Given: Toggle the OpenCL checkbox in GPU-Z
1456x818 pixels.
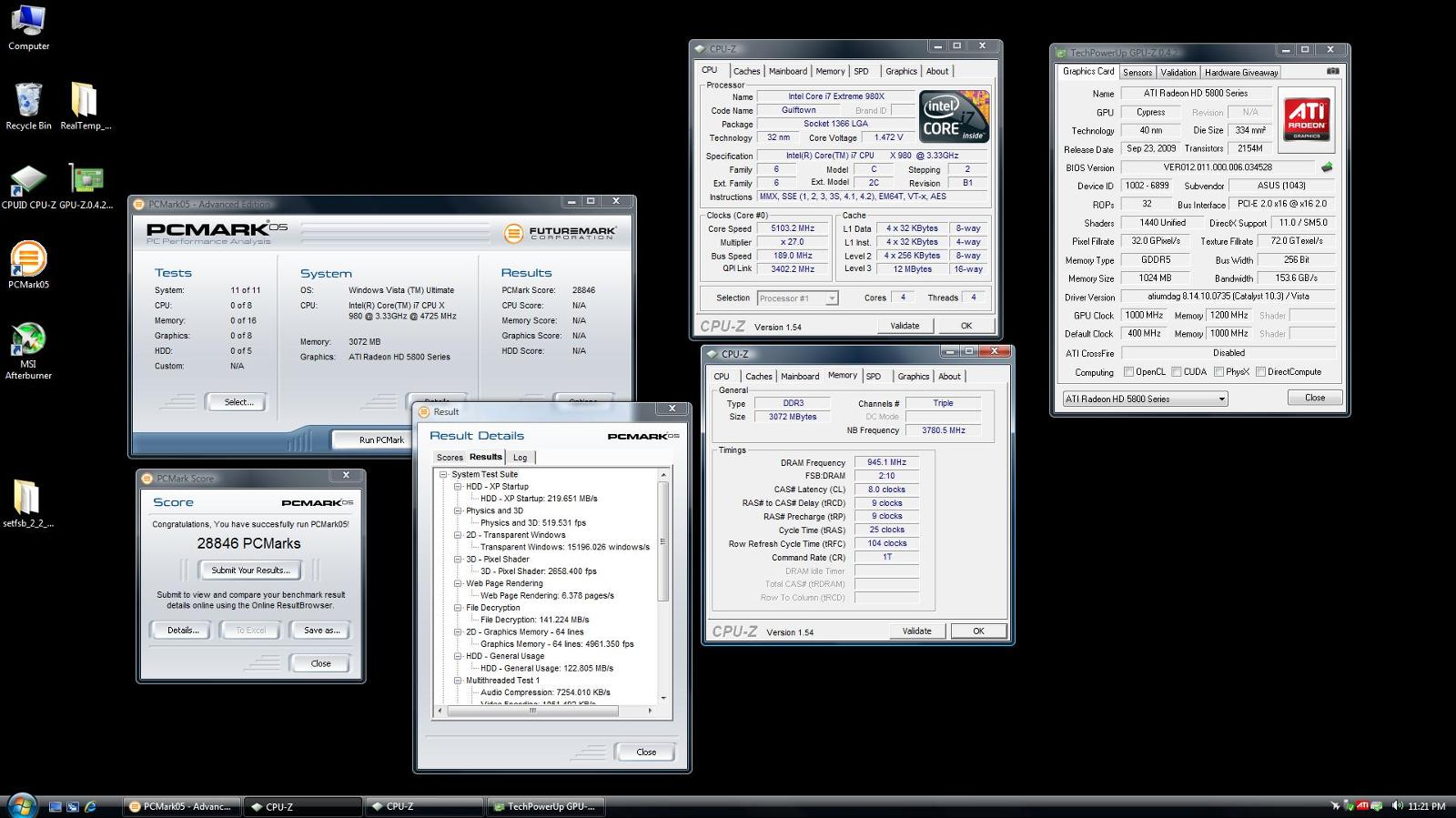Looking at the screenshot, I should click(x=1128, y=371).
